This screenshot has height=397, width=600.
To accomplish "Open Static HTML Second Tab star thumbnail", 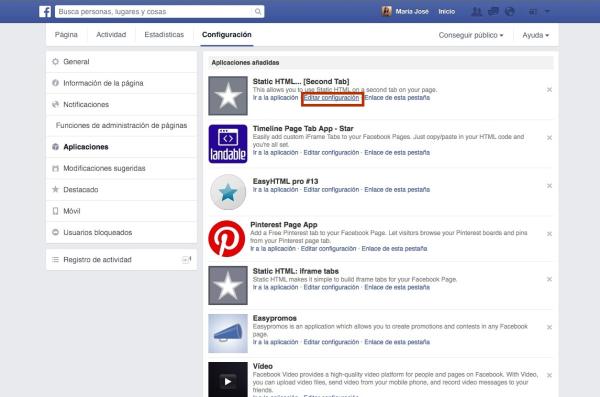I will coord(228,96).
